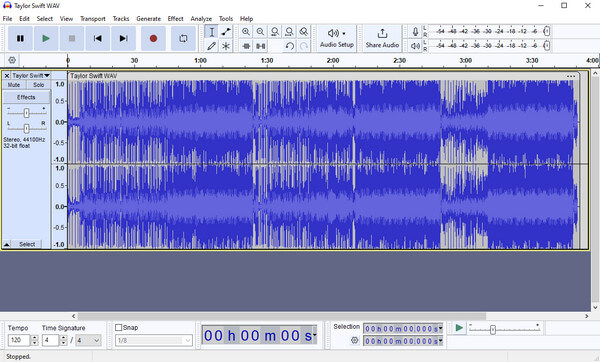Click the time signature numerator field
600x362 pixels.
click(51, 340)
